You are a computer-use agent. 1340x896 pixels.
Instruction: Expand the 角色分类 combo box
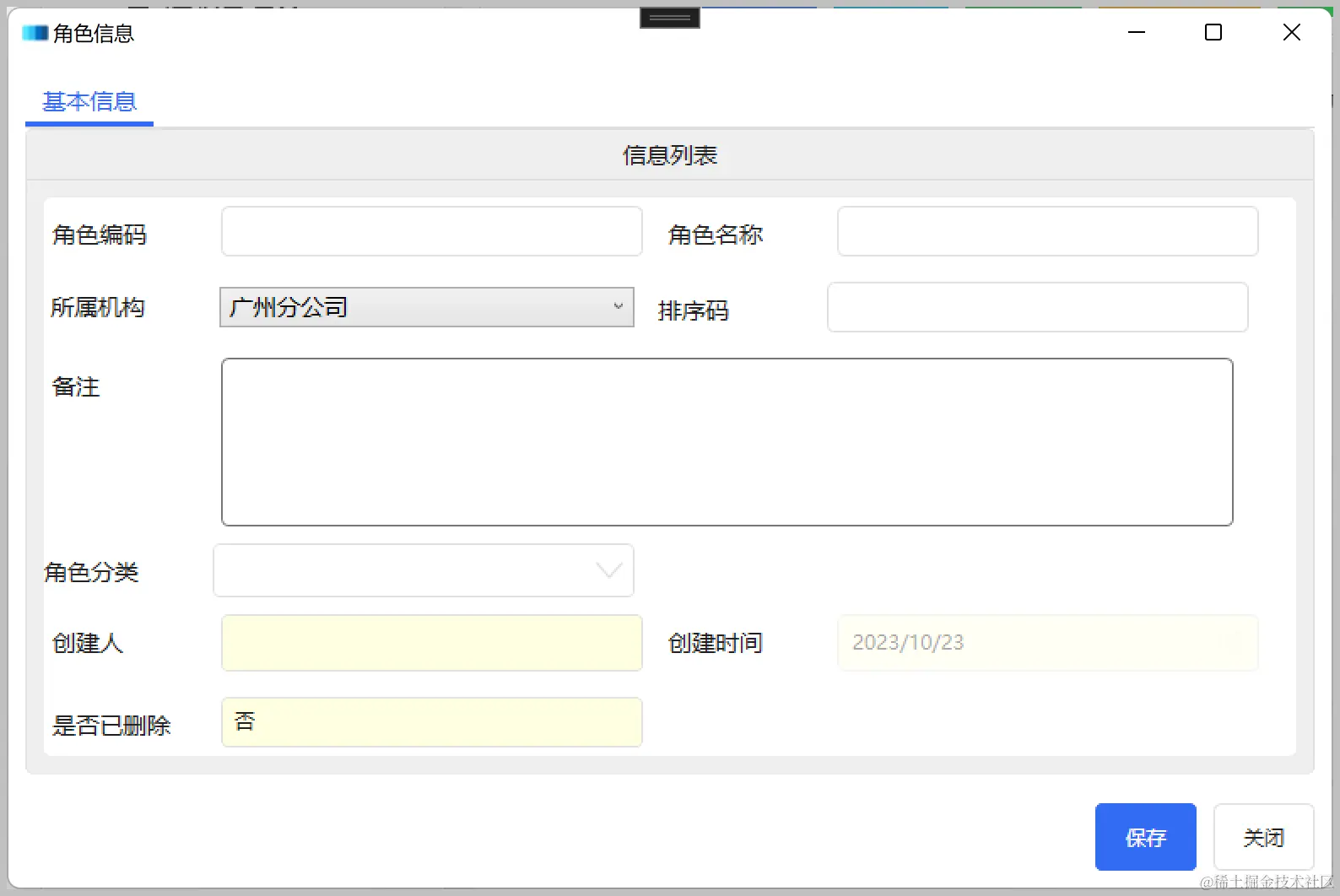(x=424, y=570)
